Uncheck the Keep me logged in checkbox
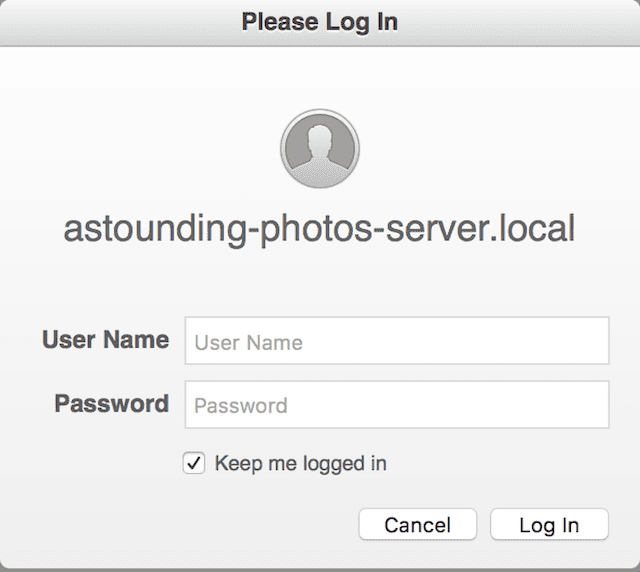This screenshot has width=640, height=572. click(195, 464)
